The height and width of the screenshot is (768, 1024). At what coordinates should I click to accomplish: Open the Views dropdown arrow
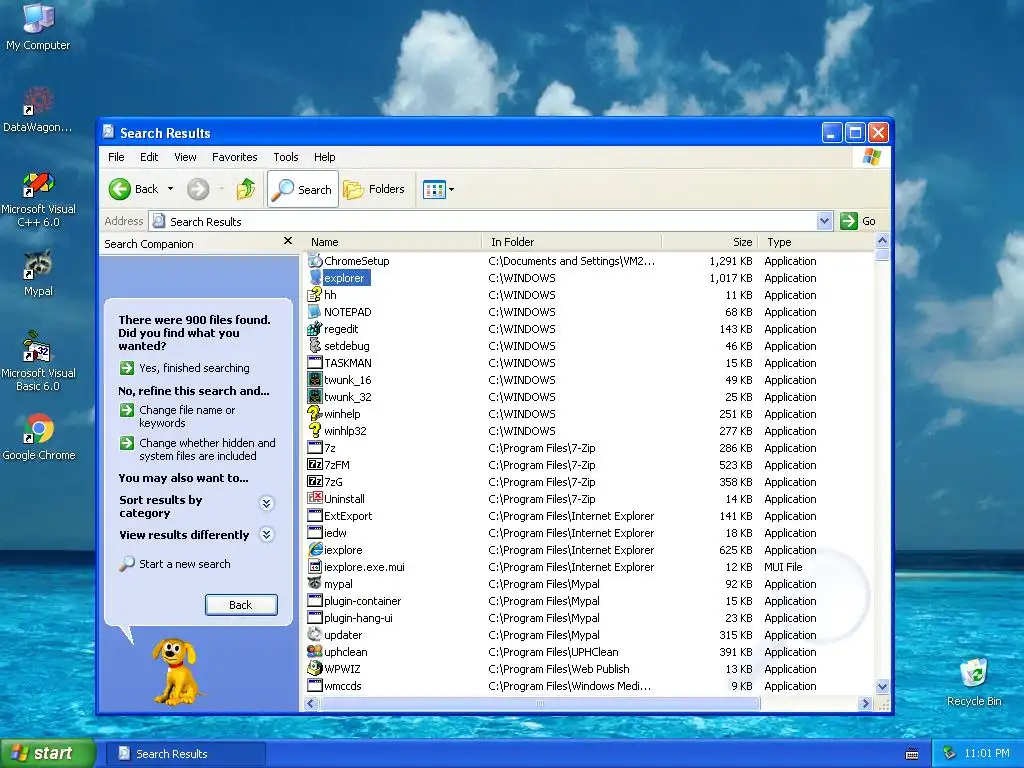451,189
